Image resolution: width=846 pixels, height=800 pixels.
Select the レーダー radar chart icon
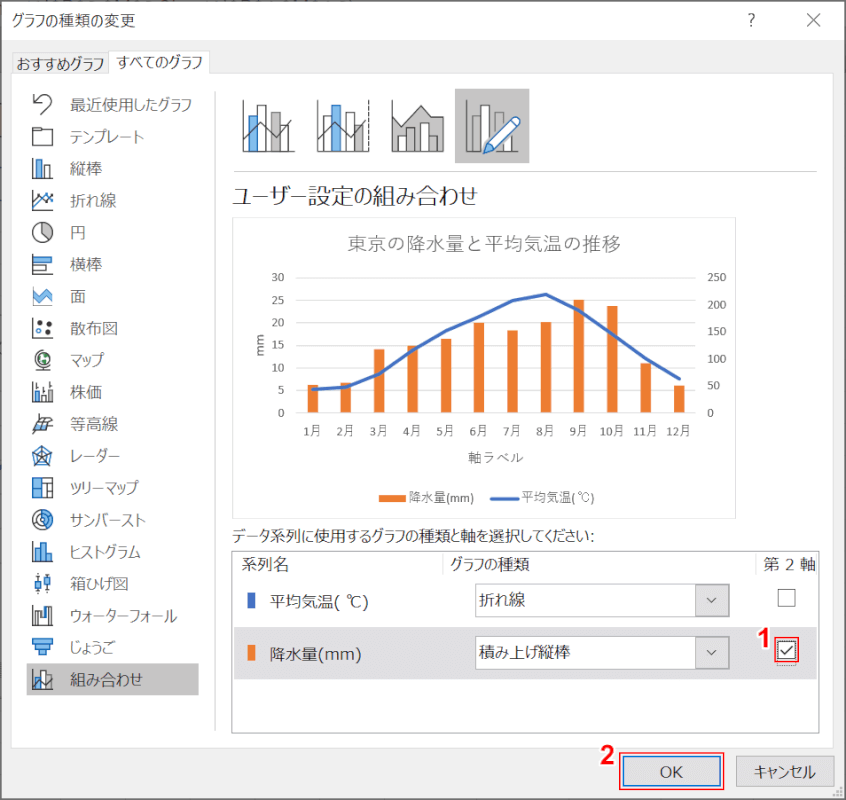[42, 456]
